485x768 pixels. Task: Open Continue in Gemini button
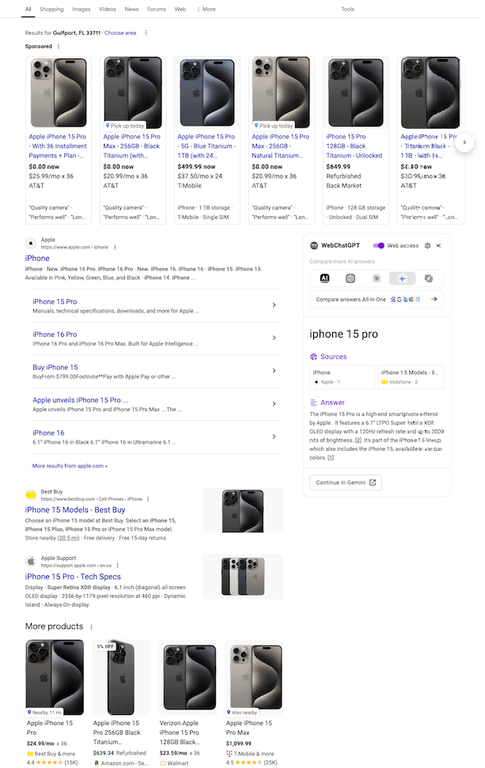click(345, 482)
